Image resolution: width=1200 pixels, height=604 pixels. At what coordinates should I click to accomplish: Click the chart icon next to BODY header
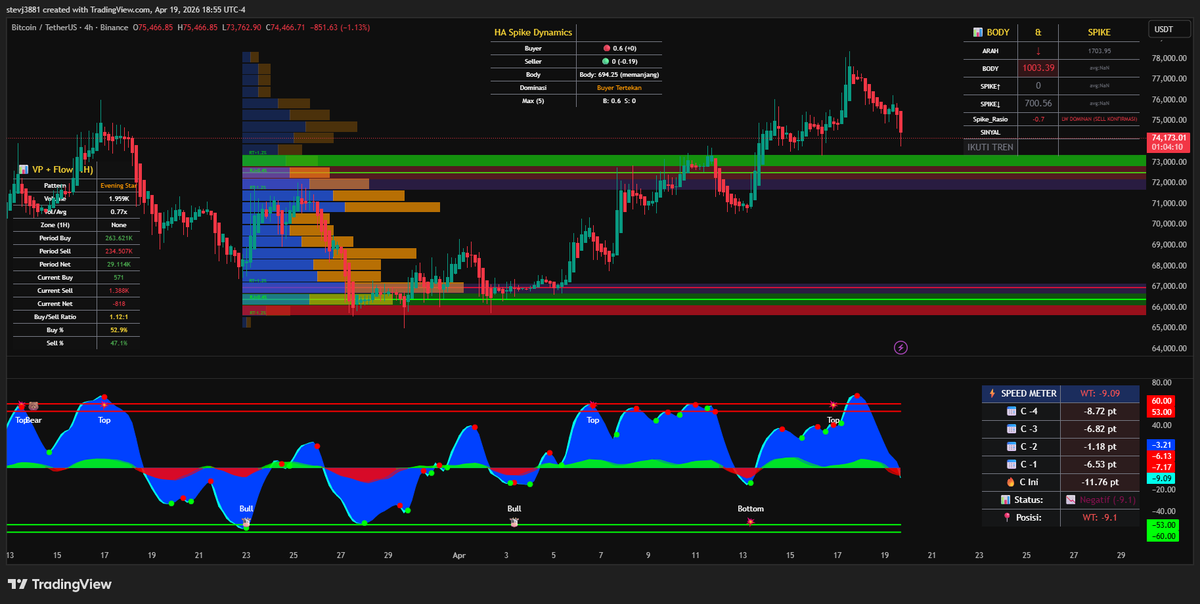(978, 32)
